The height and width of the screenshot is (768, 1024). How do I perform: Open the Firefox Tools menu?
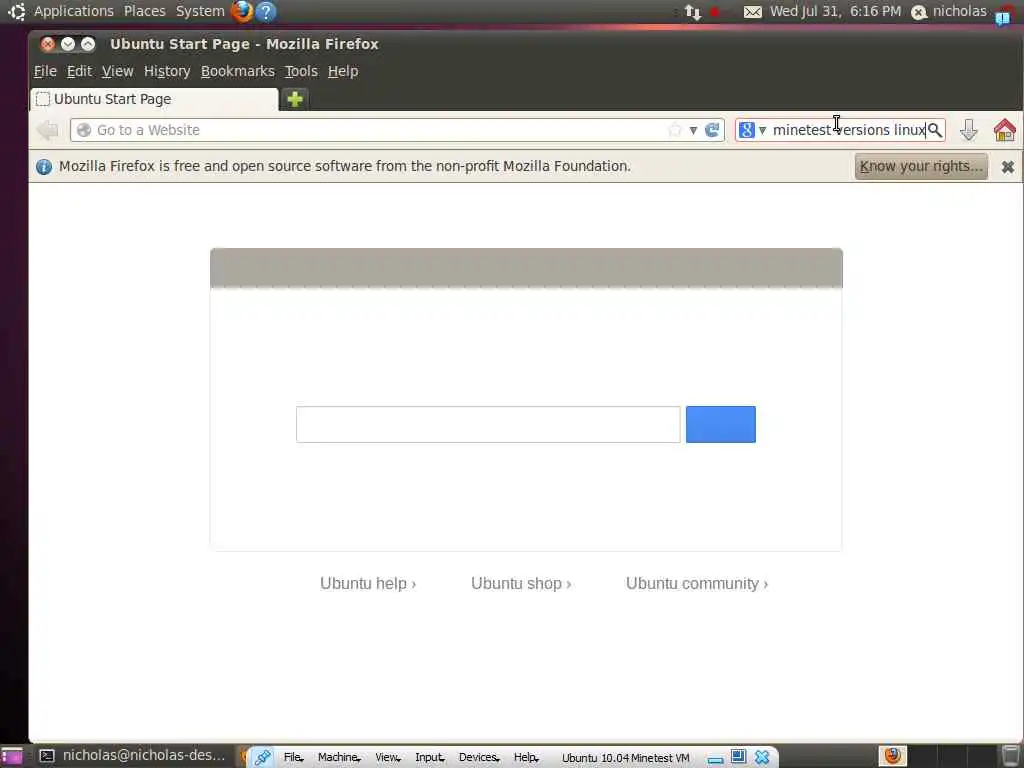[x=301, y=71]
